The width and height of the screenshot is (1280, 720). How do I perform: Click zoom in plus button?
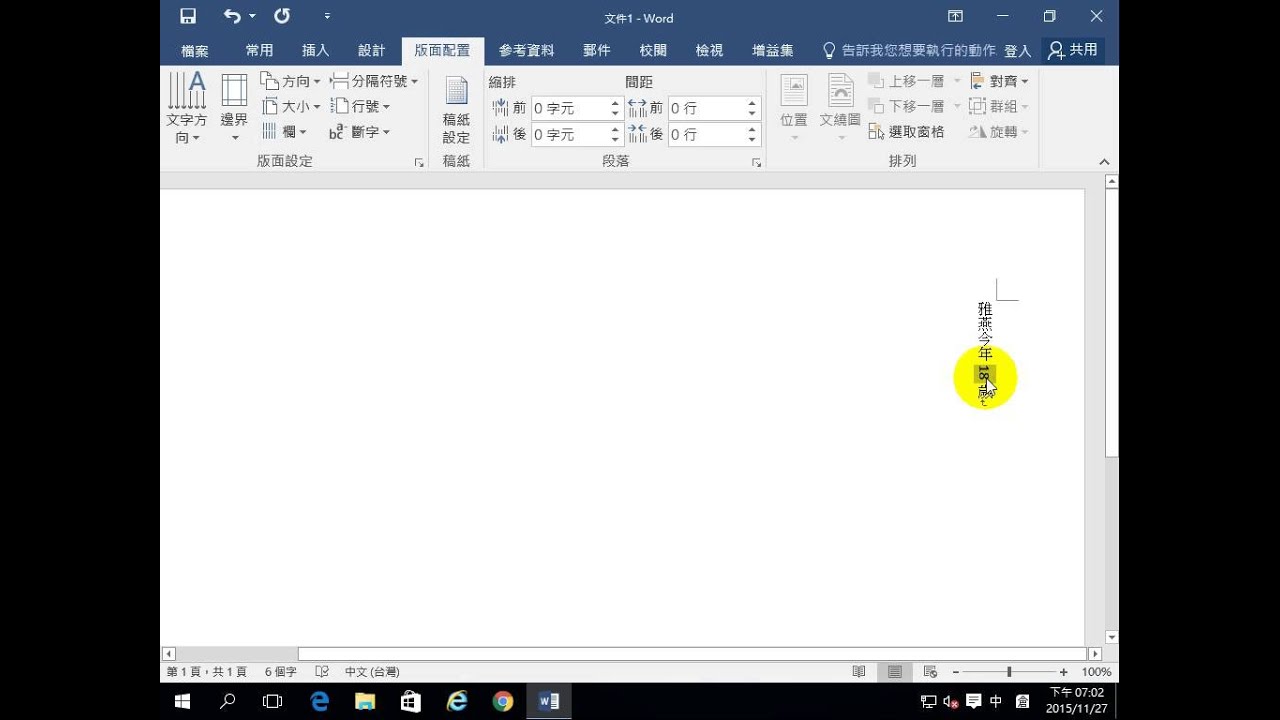click(1063, 672)
